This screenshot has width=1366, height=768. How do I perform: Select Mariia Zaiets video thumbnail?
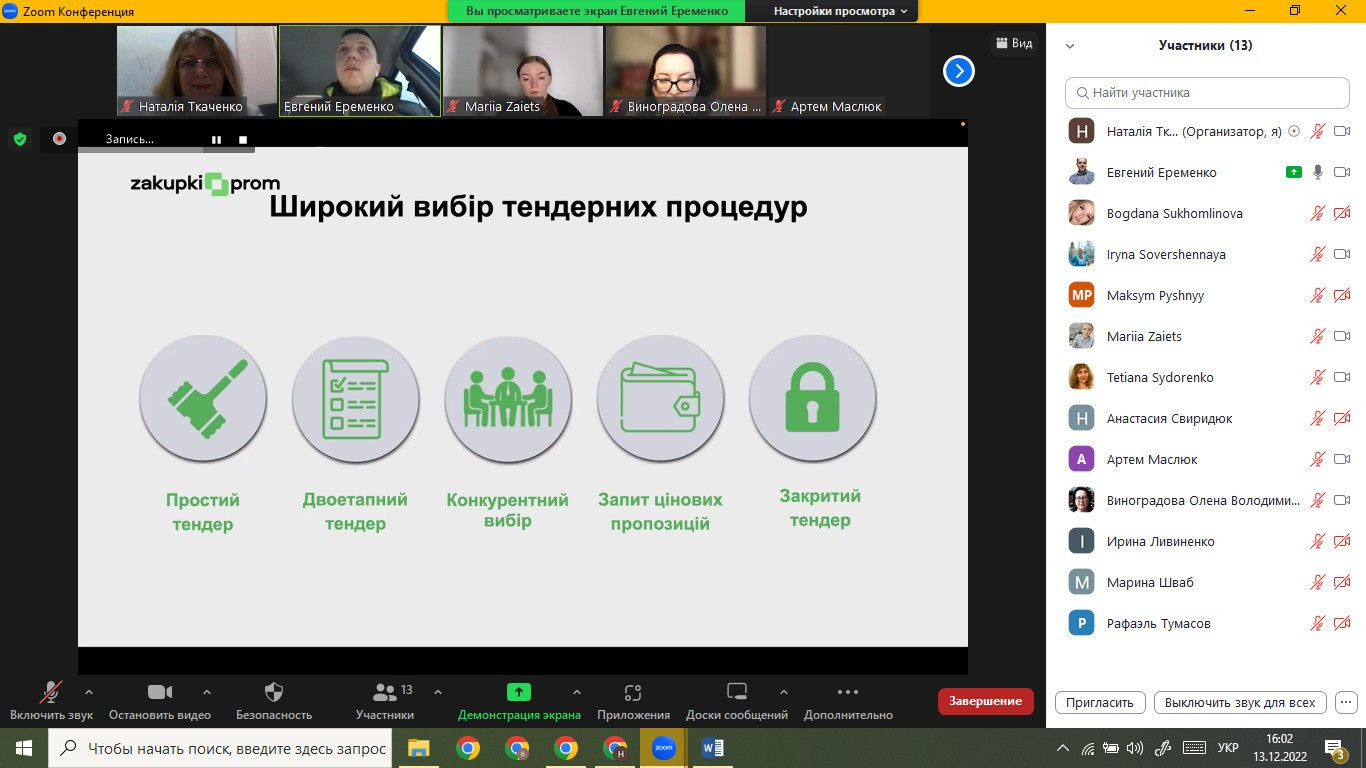523,71
